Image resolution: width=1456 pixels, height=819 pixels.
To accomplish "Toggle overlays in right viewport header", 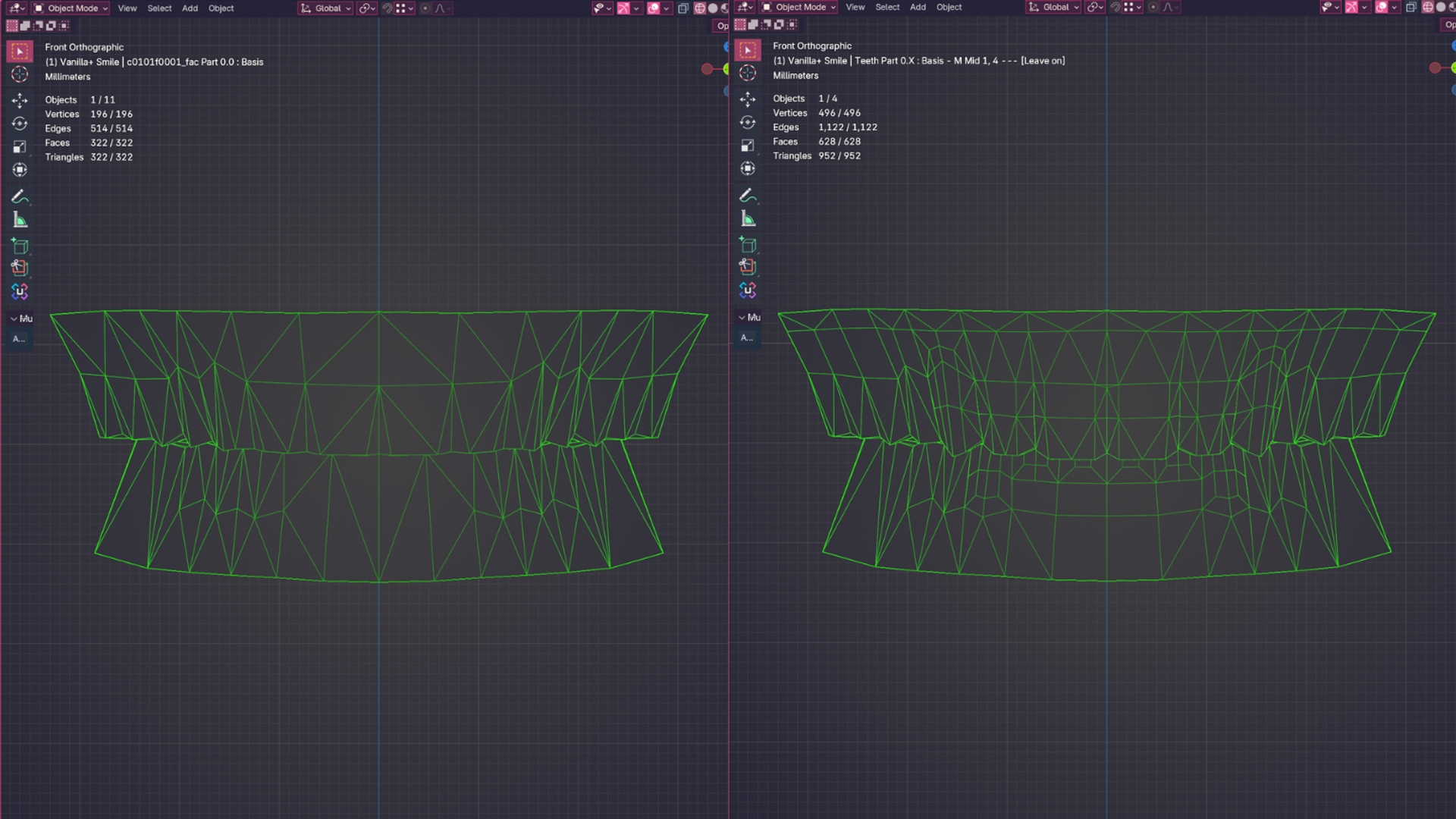I will pos(1382,7).
